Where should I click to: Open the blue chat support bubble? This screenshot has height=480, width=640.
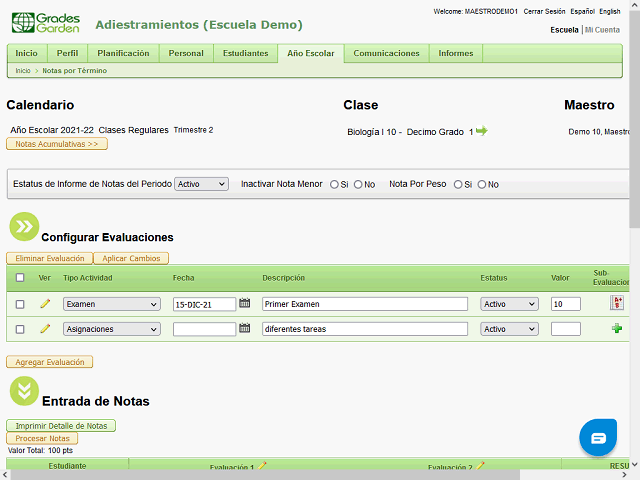598,438
